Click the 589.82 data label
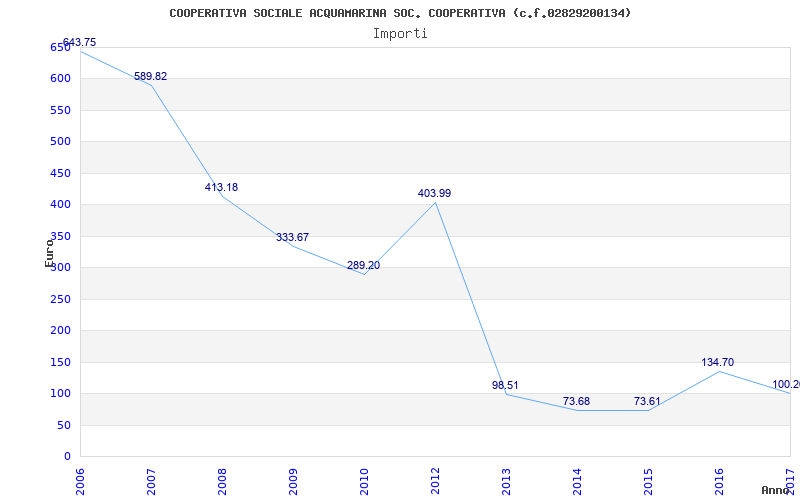This screenshot has width=800, height=500. (151, 77)
